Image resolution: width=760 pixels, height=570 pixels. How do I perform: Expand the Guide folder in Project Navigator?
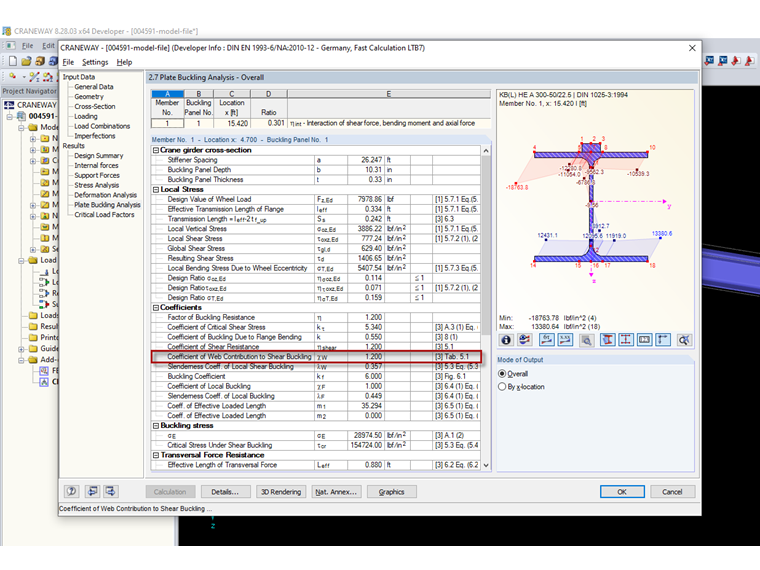[21, 348]
